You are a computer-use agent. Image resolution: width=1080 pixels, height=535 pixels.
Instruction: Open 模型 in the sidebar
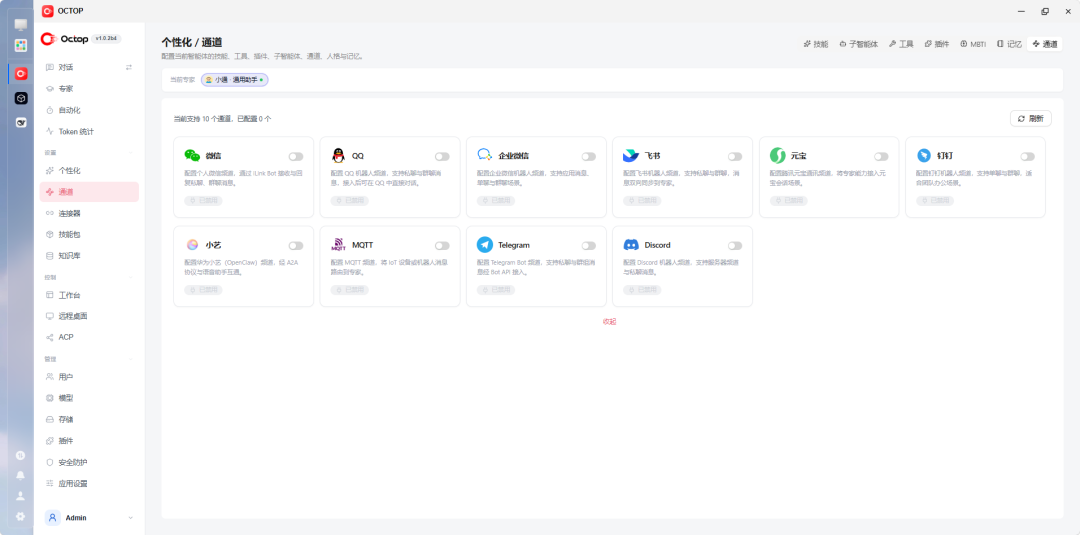pos(89,398)
